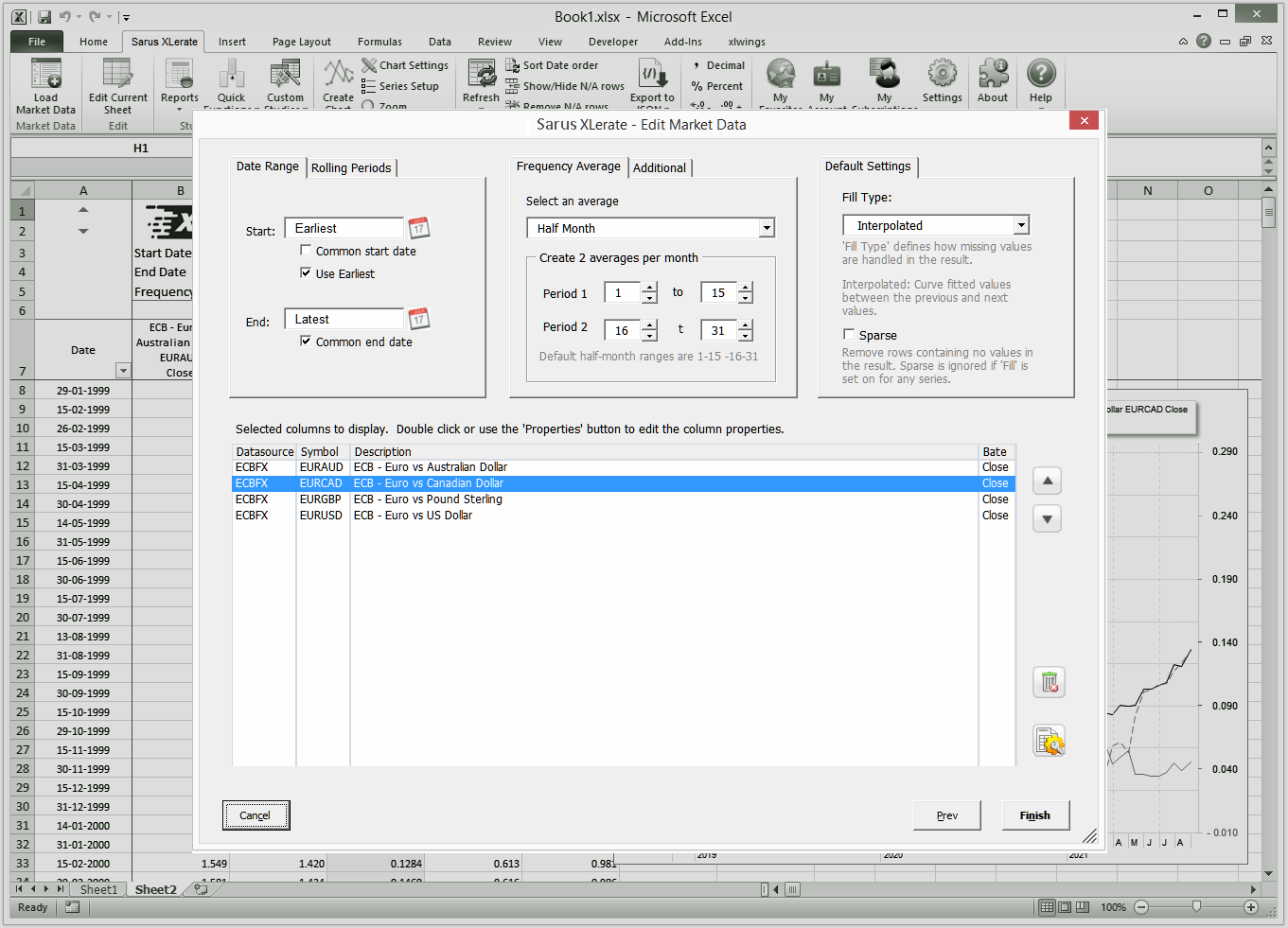The image size is (1288, 928).
Task: Click the Refresh icon in ribbon
Action: (481, 76)
